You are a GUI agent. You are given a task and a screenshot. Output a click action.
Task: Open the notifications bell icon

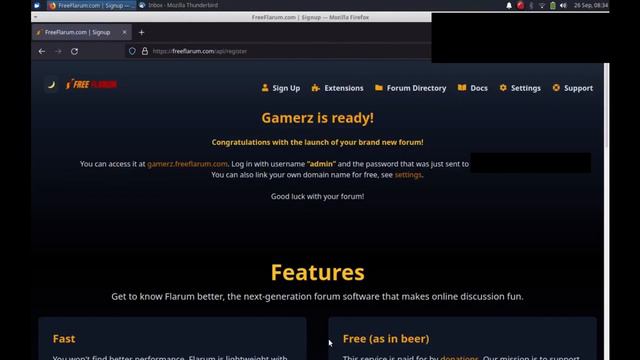click(509, 5)
